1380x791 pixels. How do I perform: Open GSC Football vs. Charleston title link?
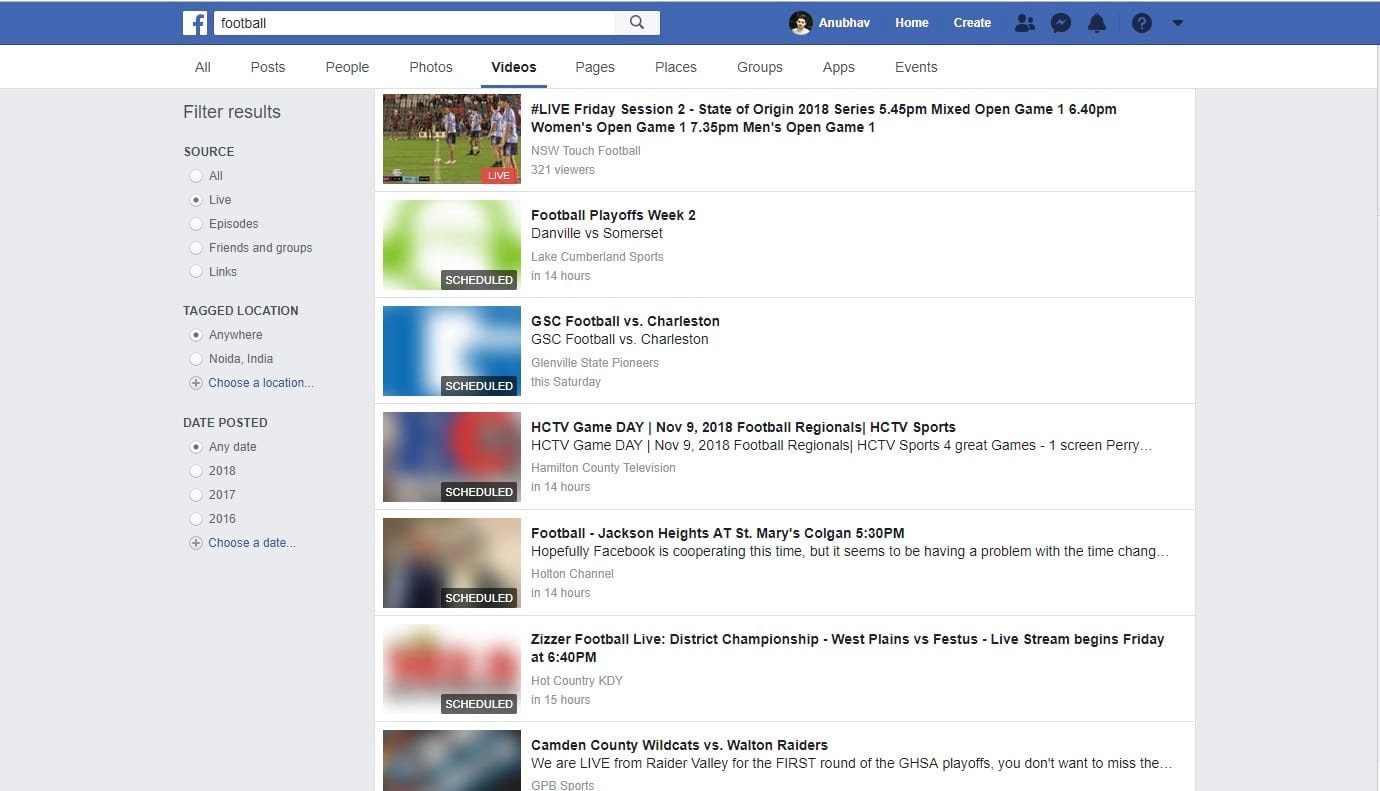point(625,321)
